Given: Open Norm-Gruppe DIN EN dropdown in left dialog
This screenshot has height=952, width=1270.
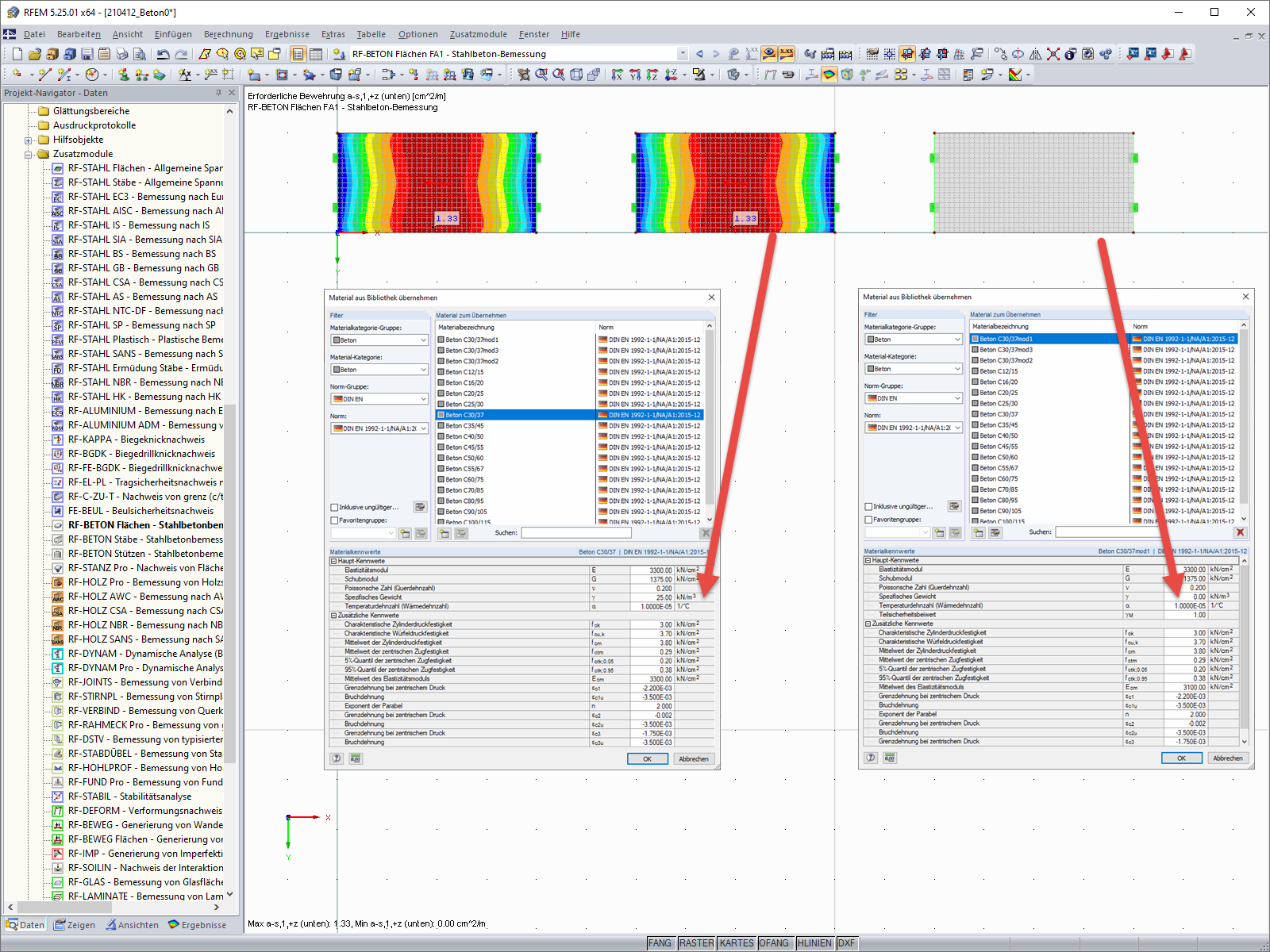Looking at the screenshot, I should (379, 399).
